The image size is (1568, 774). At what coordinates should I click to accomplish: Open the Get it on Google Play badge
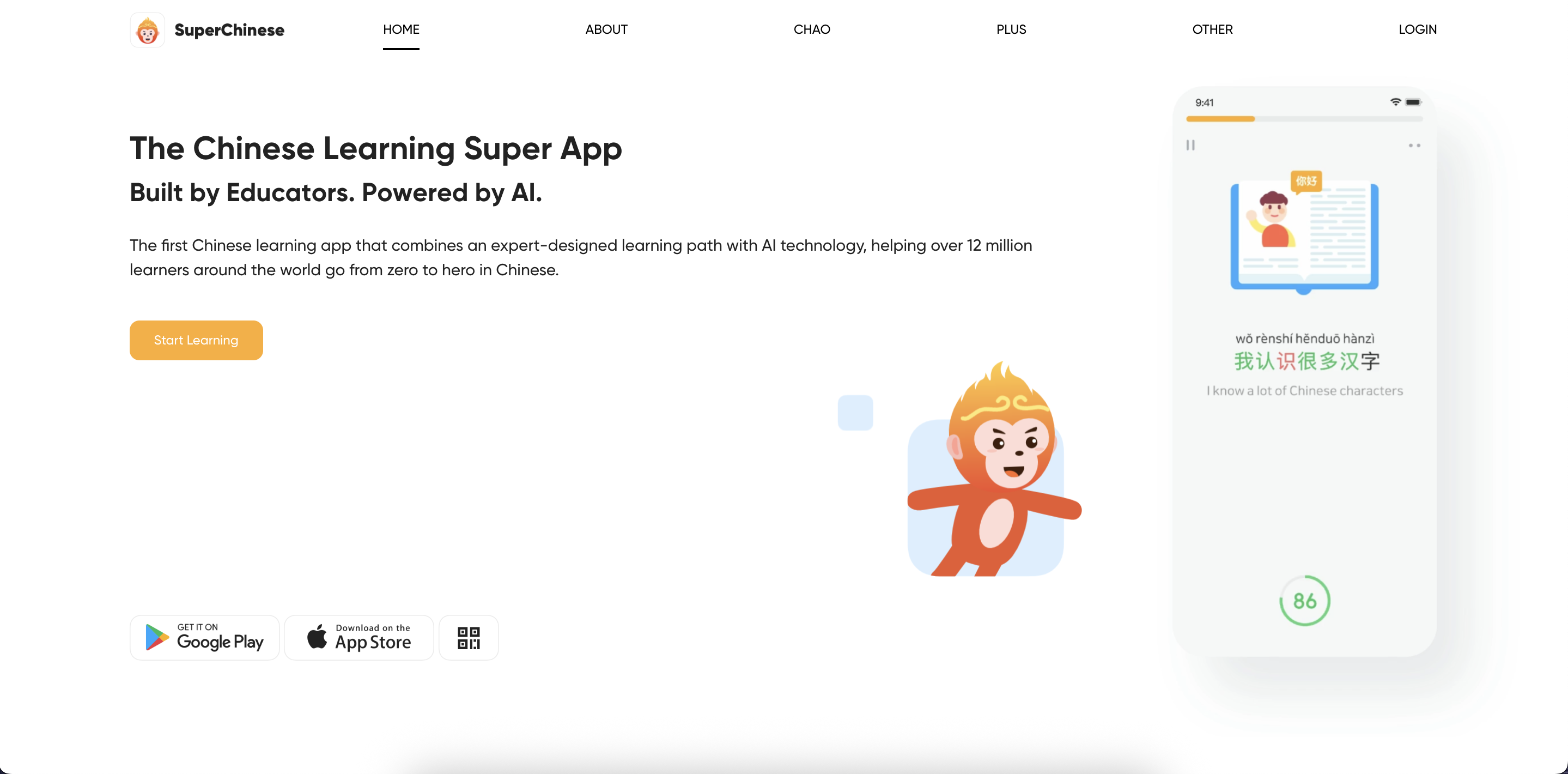[204, 637]
